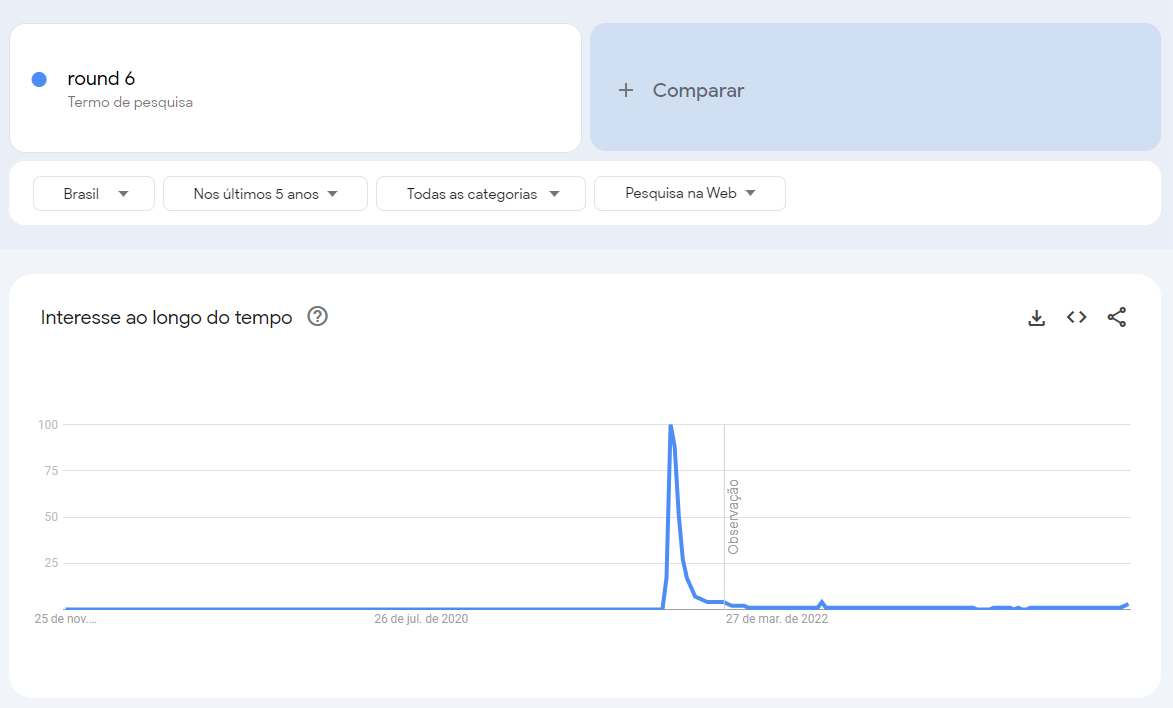Click the Observação note marker on chart

(733, 516)
